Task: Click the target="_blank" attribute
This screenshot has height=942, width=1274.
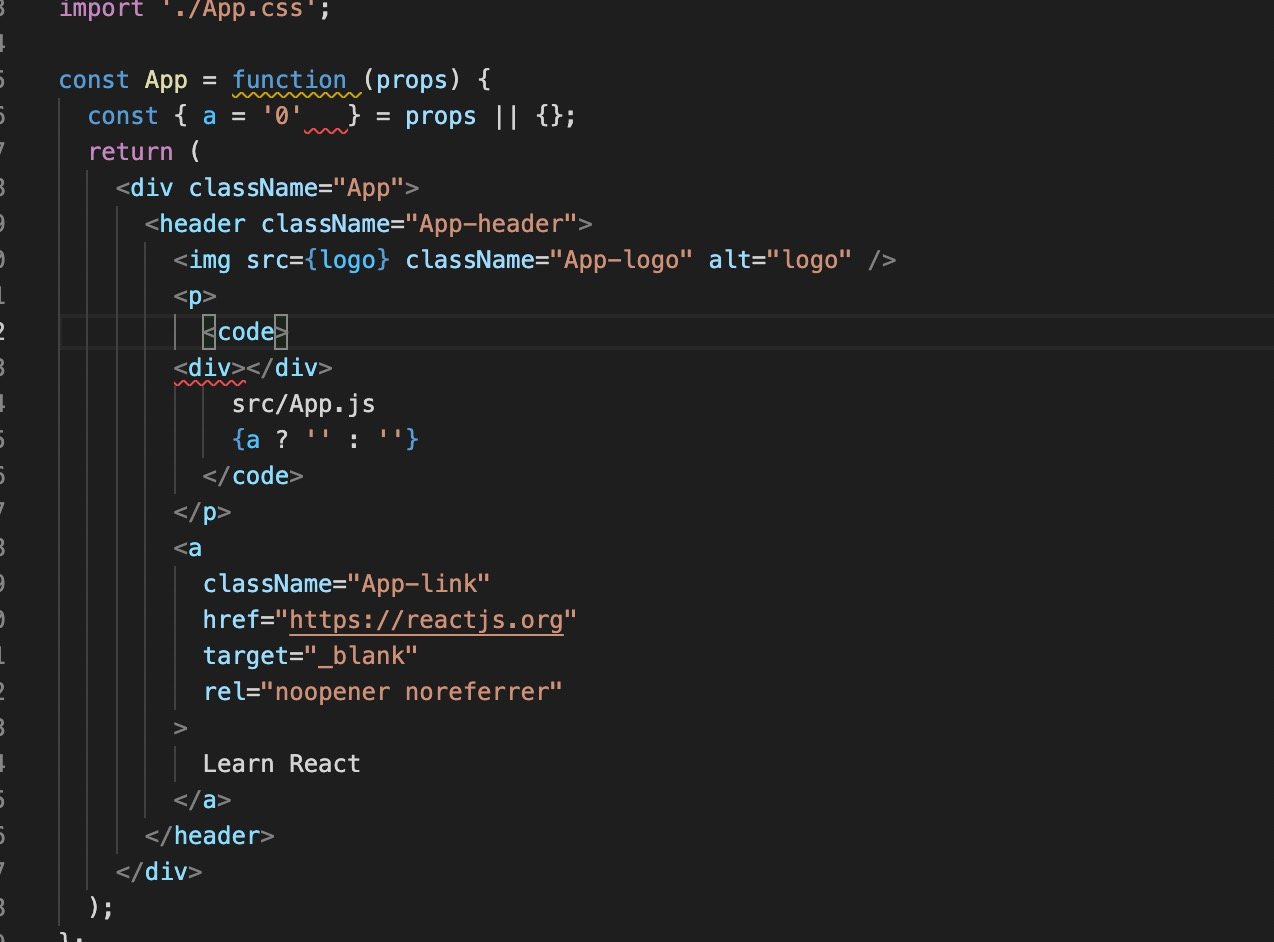Action: tap(310, 656)
